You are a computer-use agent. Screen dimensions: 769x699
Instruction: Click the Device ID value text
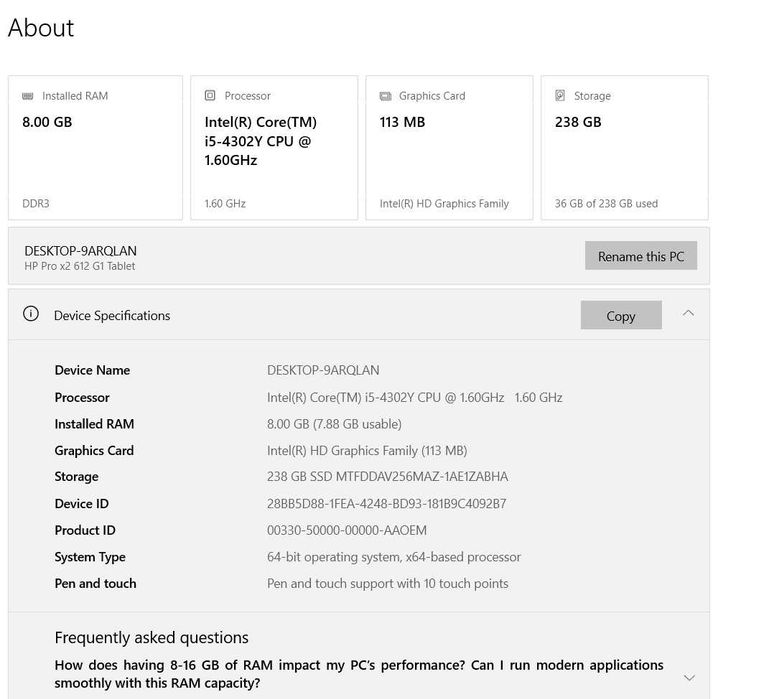click(x=386, y=504)
